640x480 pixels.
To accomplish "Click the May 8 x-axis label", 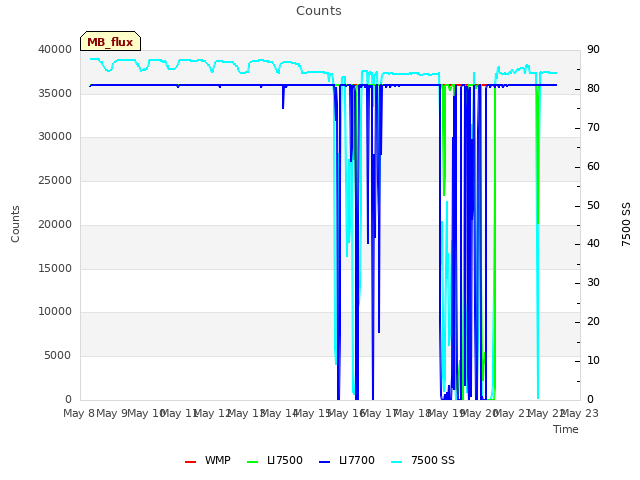I will [79, 413].
